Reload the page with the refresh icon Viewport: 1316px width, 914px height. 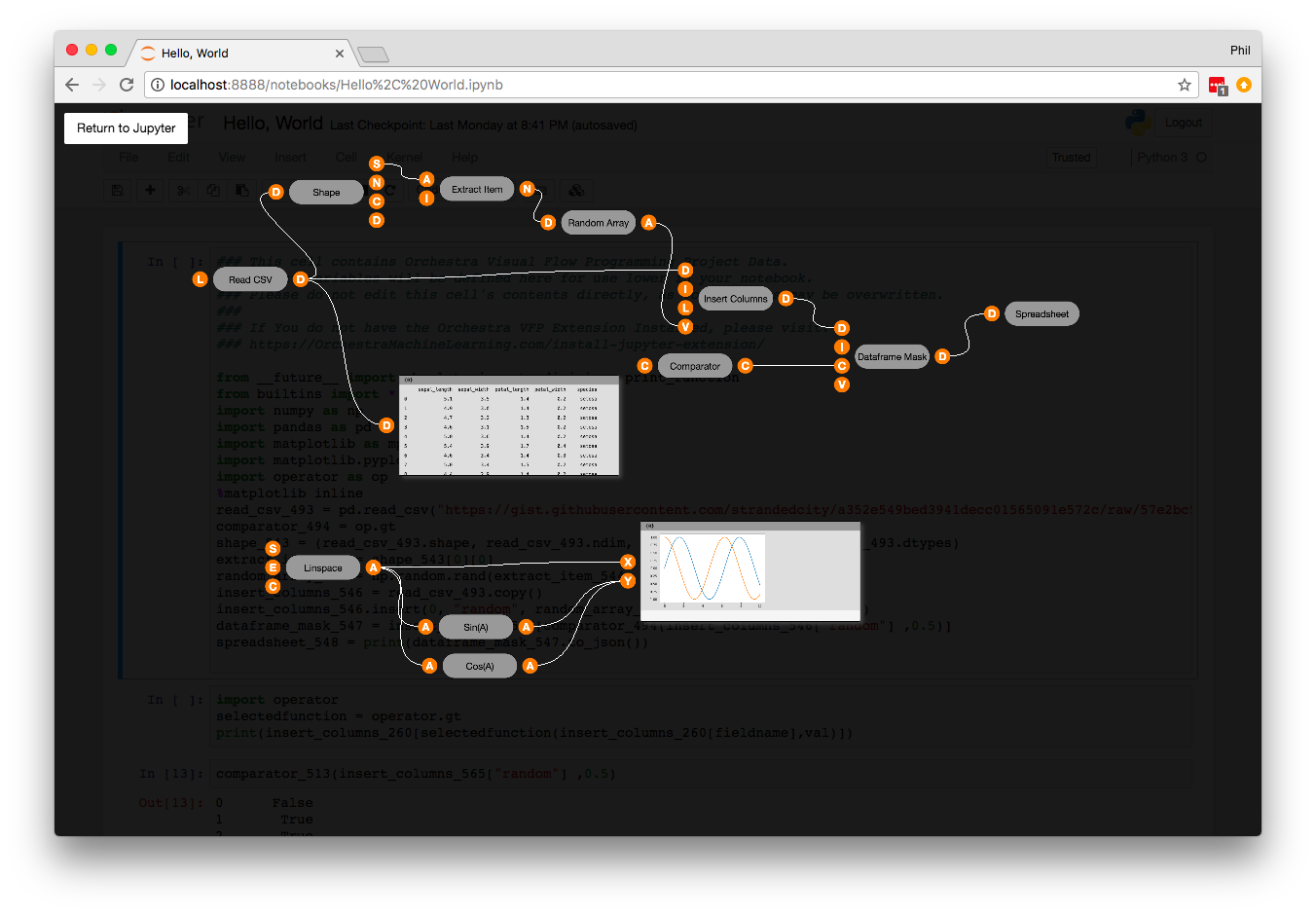127,85
